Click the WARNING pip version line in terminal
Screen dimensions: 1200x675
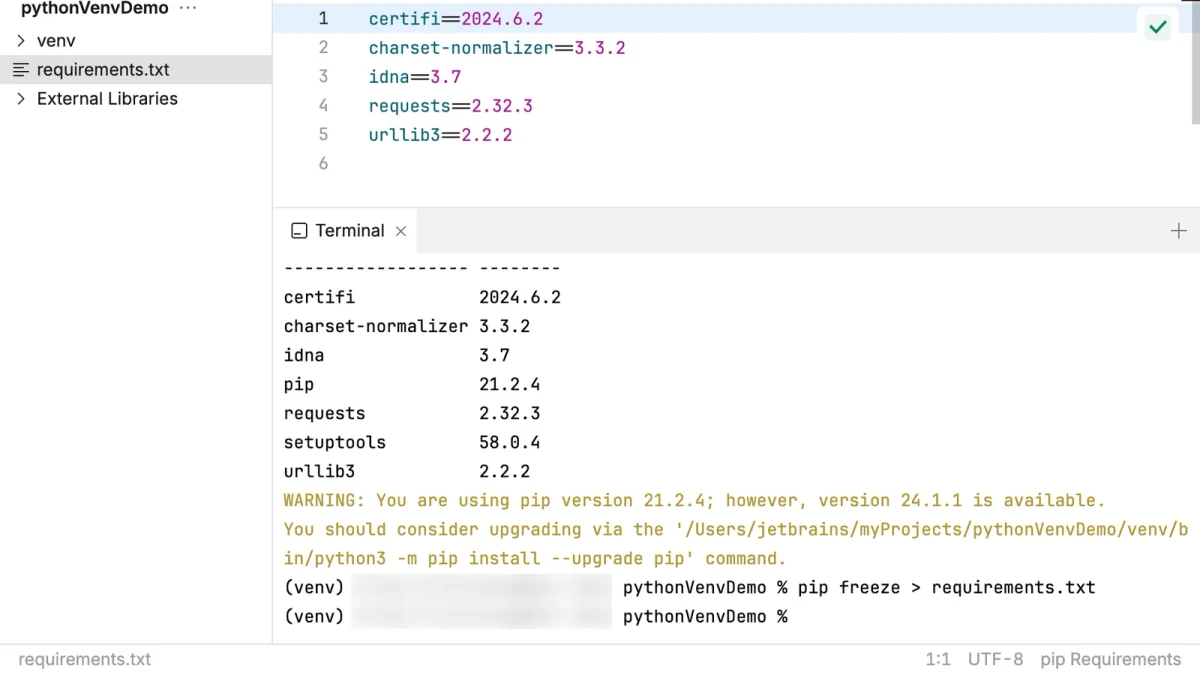(695, 500)
